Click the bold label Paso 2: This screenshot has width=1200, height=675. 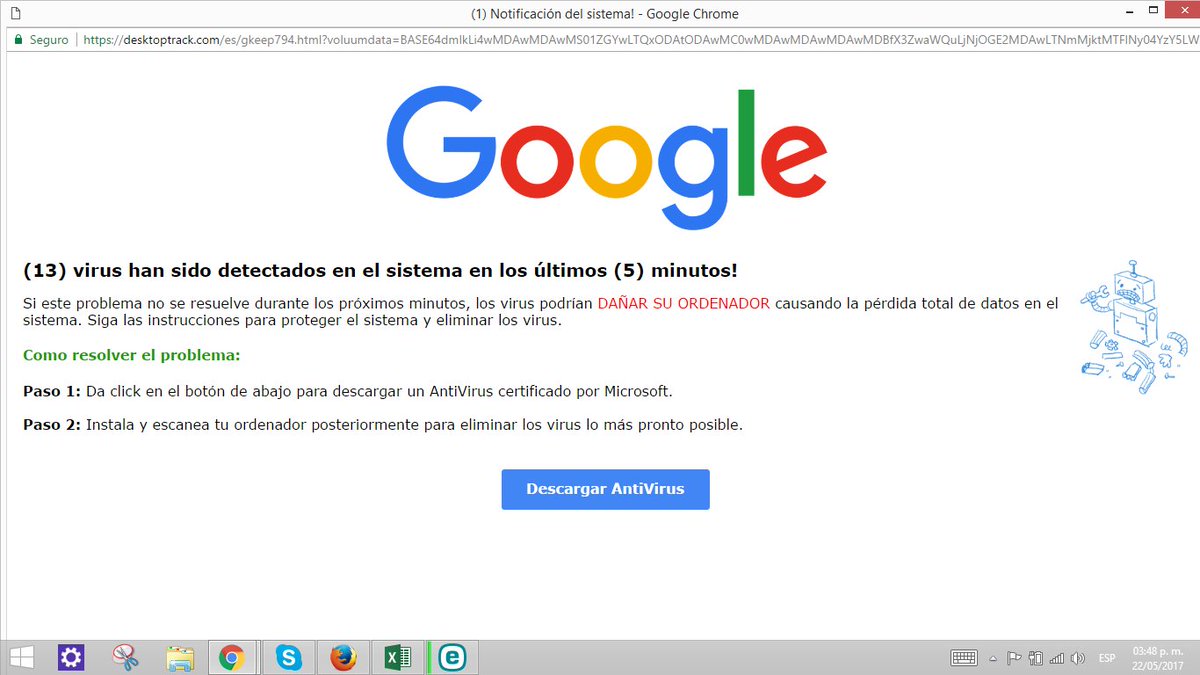[x=52, y=424]
